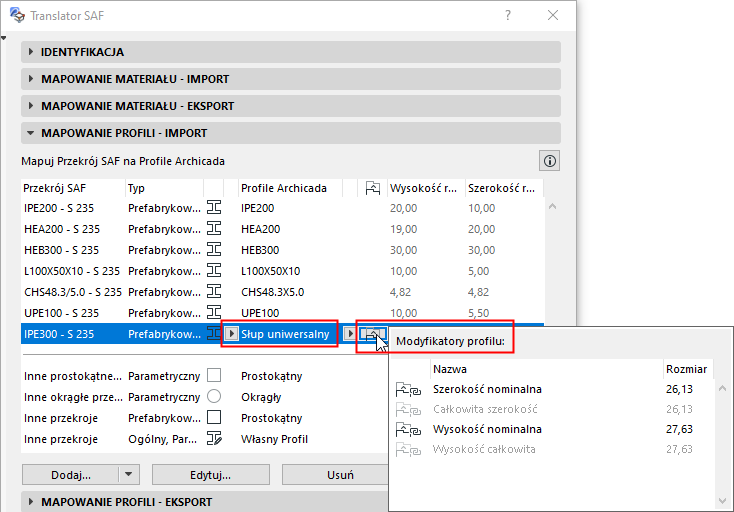Click the I-beam icon in HEA200 row
The width and height of the screenshot is (734, 512).
214,228
